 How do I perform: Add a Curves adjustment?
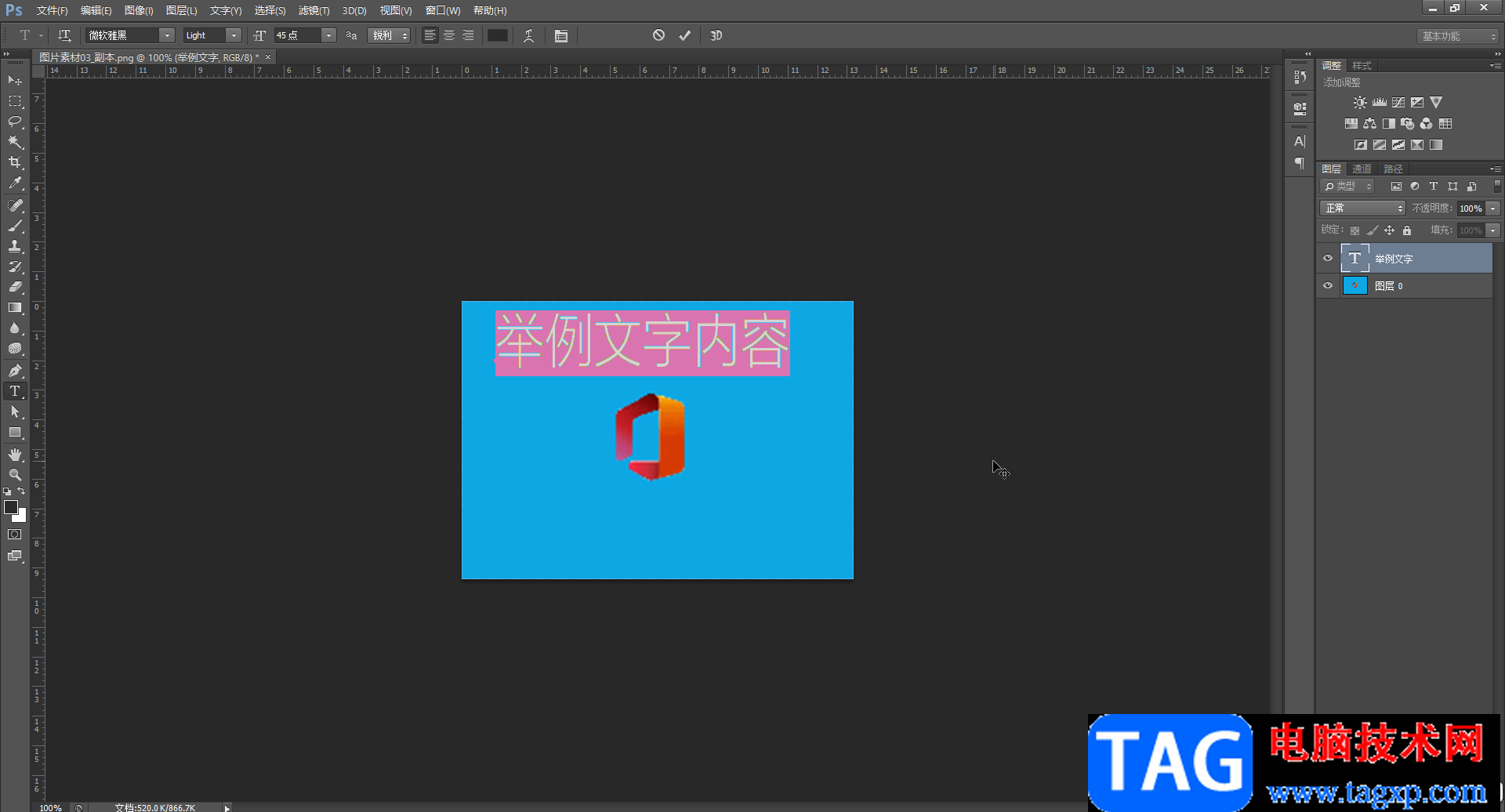1398,103
